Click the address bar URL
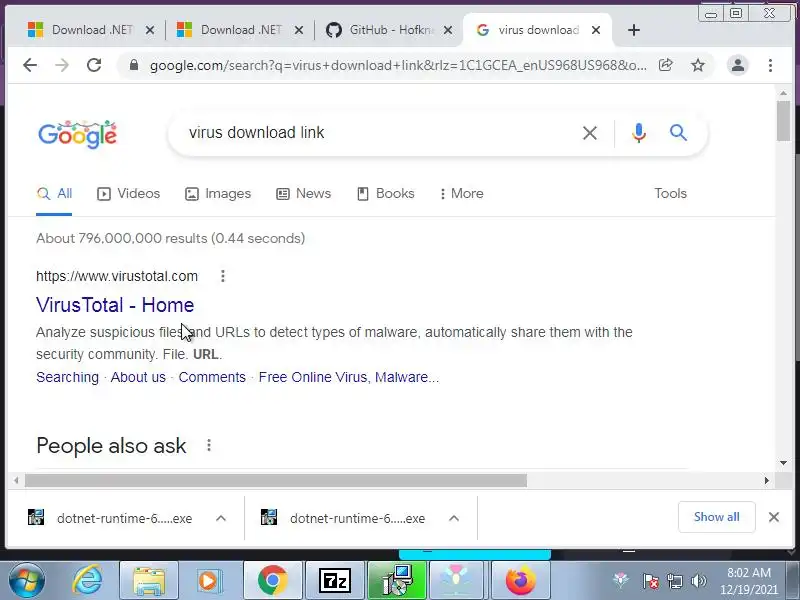 pos(398,65)
